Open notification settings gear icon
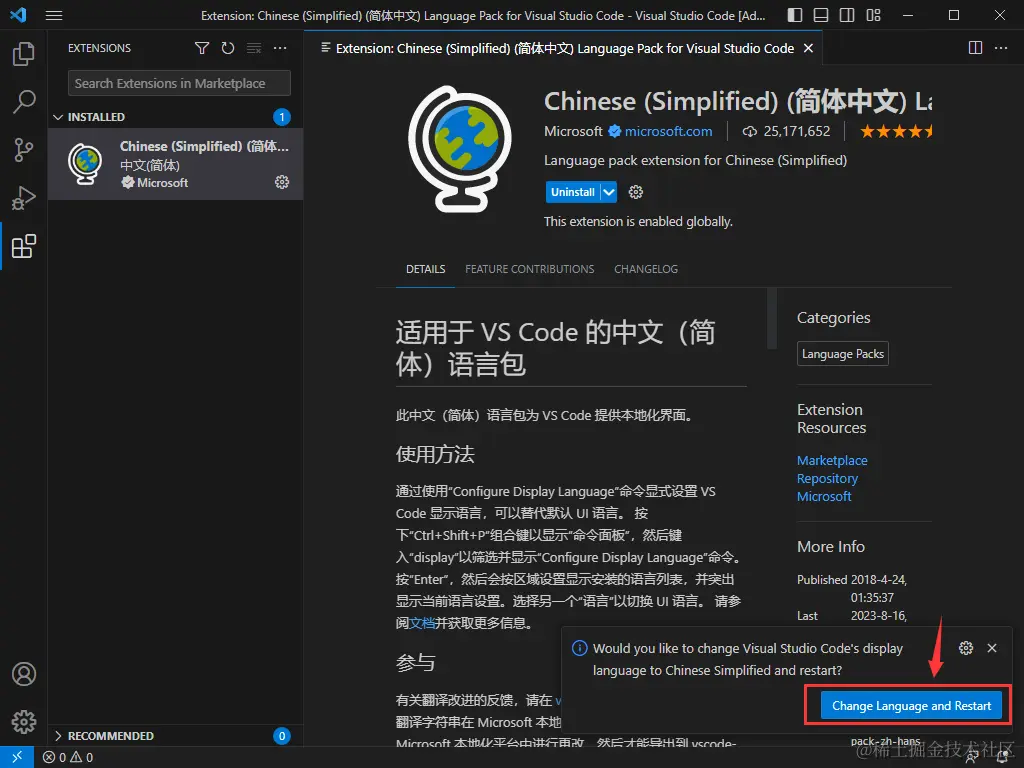The image size is (1024, 768). click(x=966, y=648)
